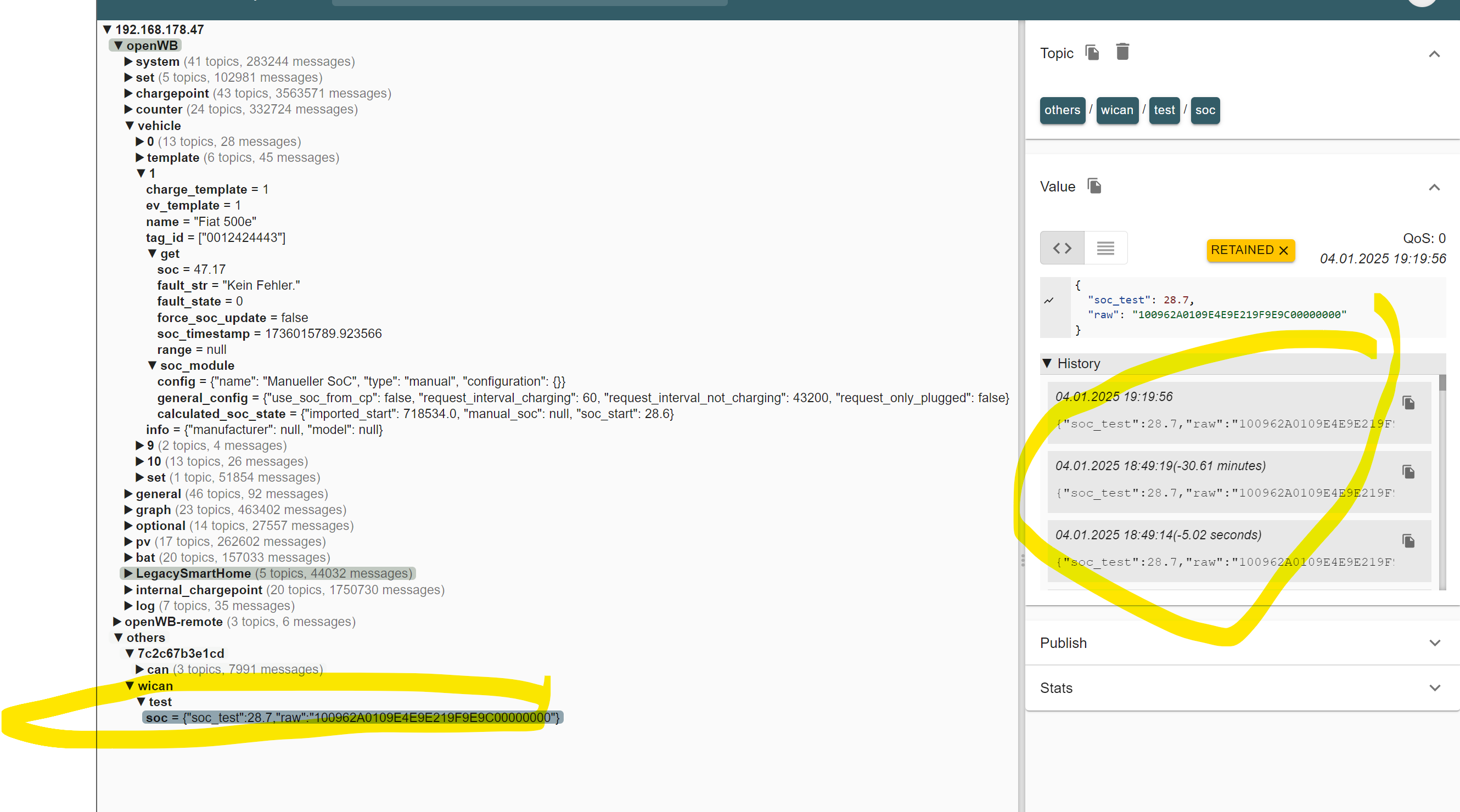Image resolution: width=1460 pixels, height=812 pixels.
Task: Switch to JSON code view mode
Action: (x=1062, y=248)
